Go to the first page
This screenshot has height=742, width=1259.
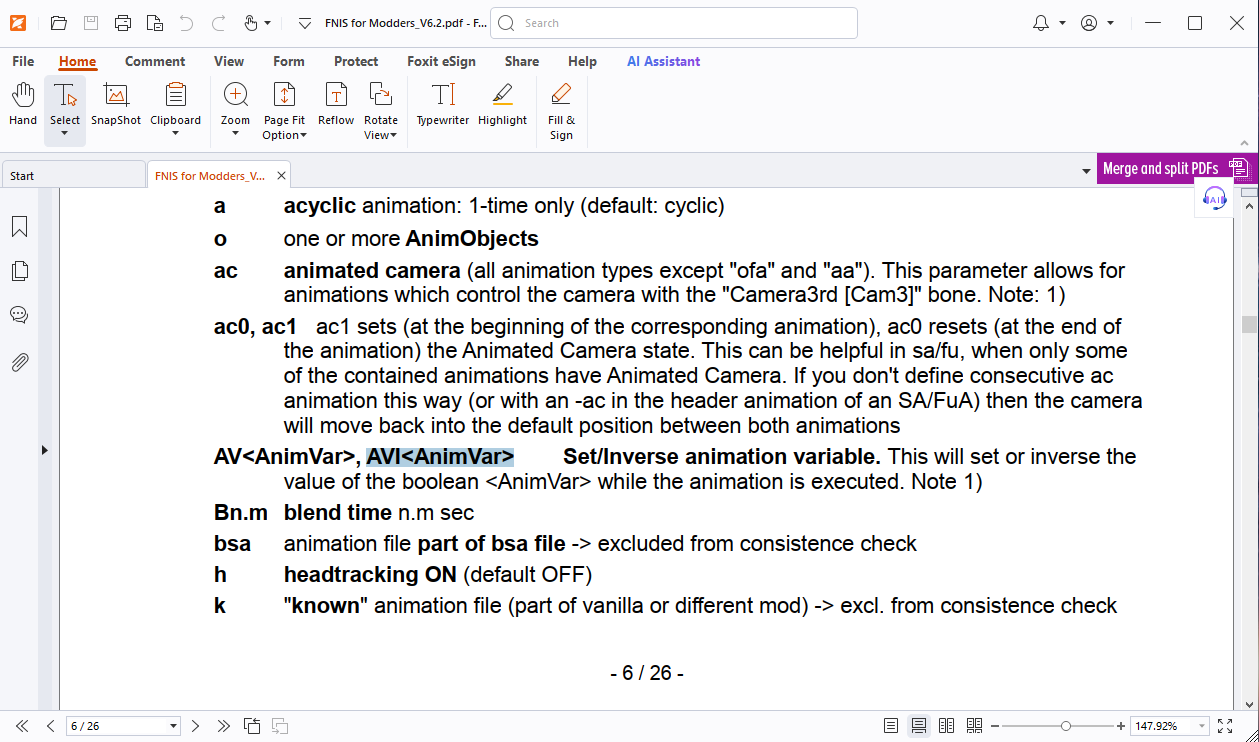pyautogui.click(x=22, y=726)
